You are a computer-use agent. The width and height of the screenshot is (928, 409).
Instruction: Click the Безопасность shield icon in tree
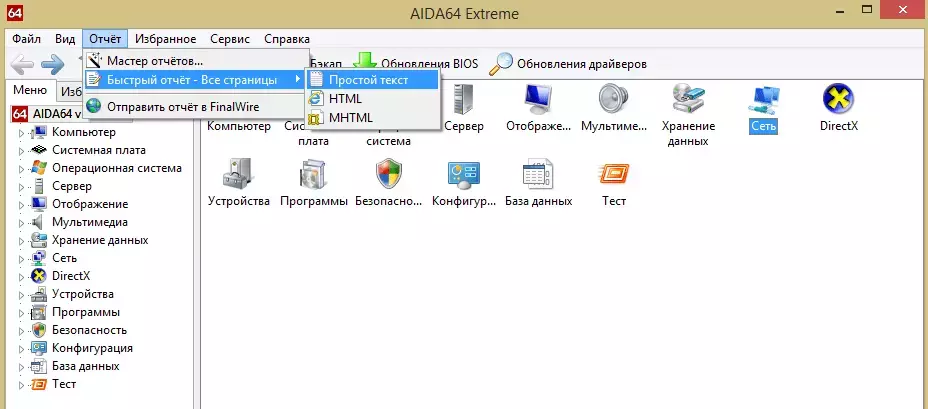point(38,330)
